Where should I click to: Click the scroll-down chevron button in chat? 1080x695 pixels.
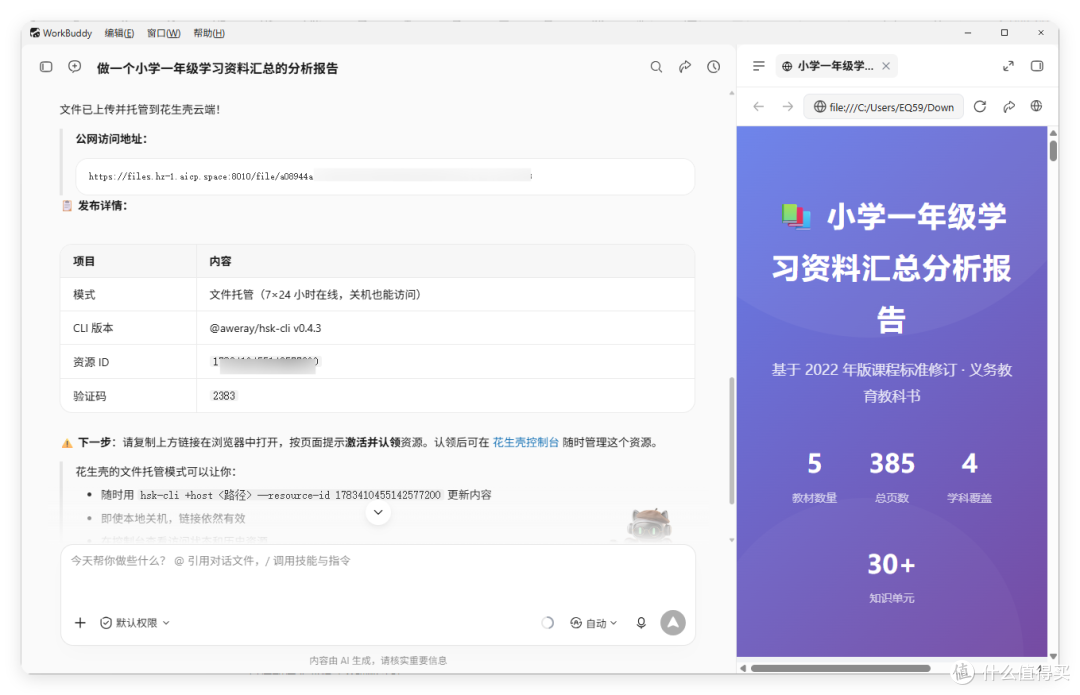pyautogui.click(x=378, y=512)
